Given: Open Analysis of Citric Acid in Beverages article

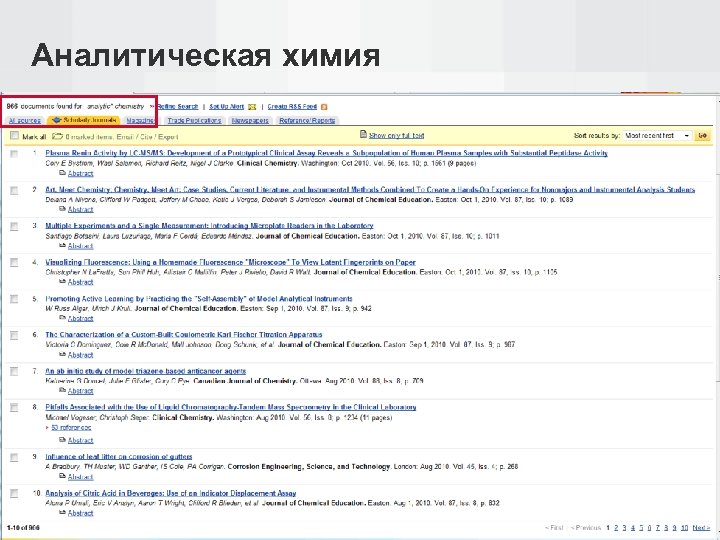Looking at the screenshot, I should tap(170, 493).
